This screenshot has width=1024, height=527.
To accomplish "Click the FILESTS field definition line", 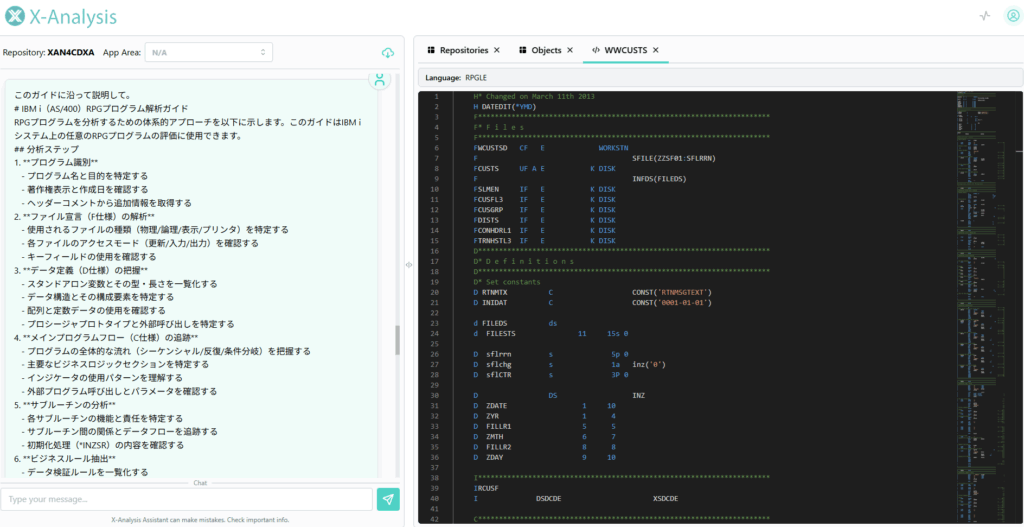I will tap(551, 334).
